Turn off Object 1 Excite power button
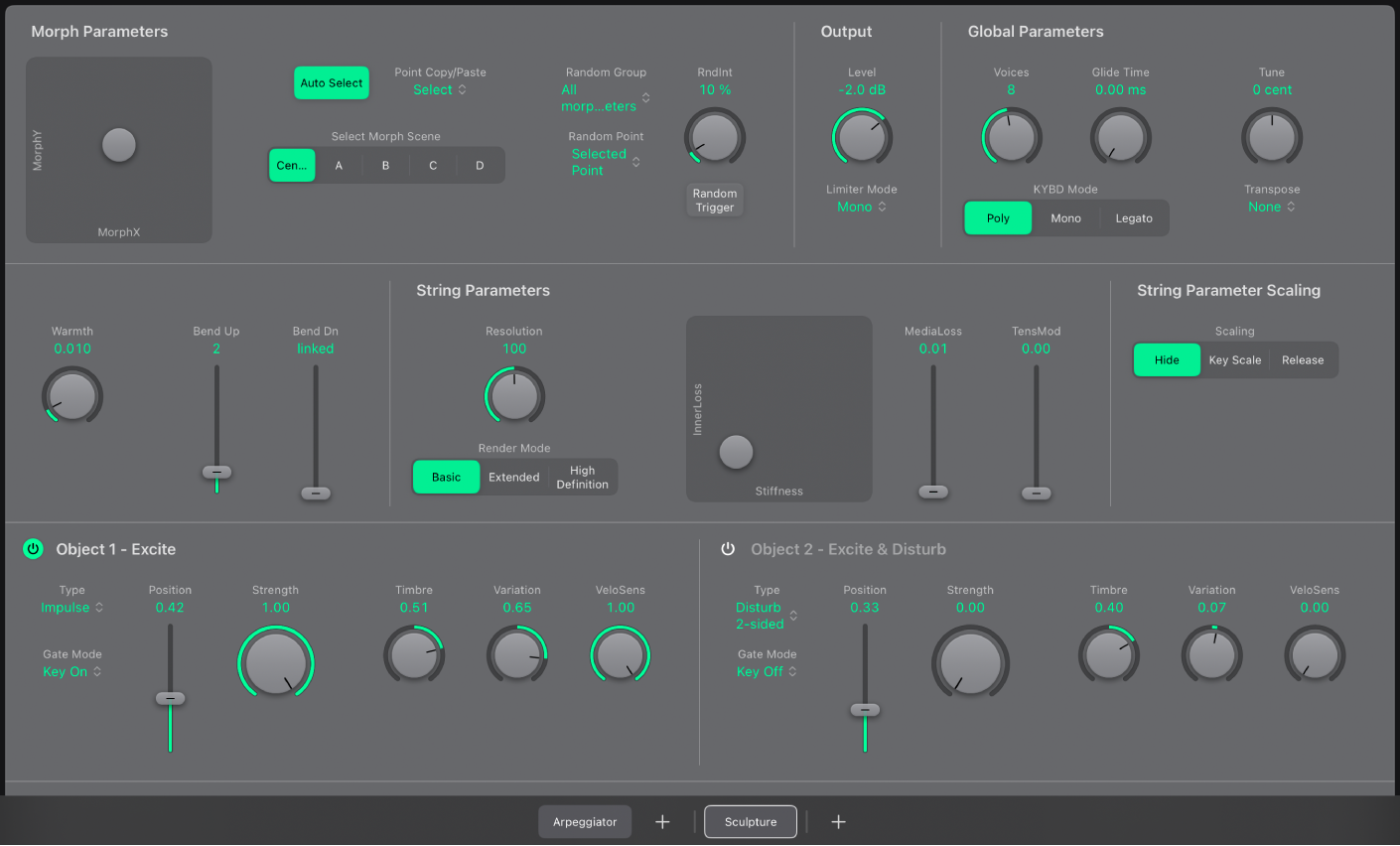The height and width of the screenshot is (846, 1400). 33,549
